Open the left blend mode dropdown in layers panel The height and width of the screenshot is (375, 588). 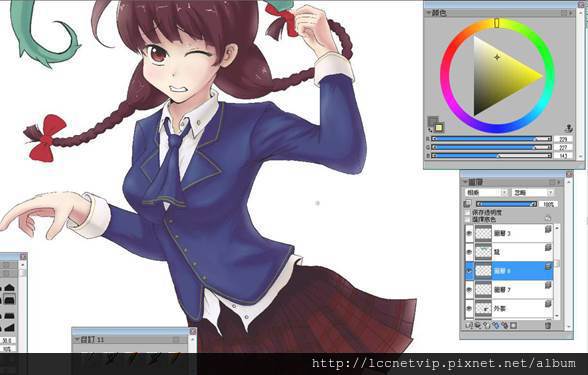[486, 192]
